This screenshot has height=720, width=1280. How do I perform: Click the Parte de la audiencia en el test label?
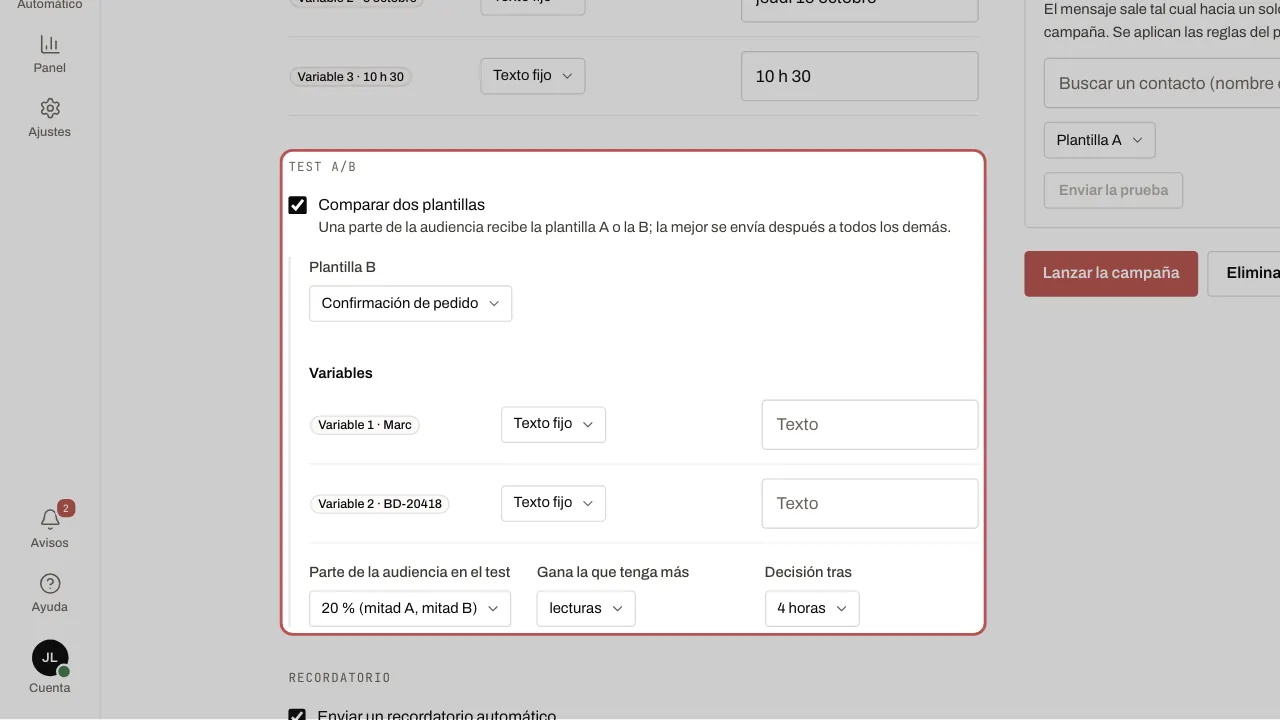click(410, 572)
